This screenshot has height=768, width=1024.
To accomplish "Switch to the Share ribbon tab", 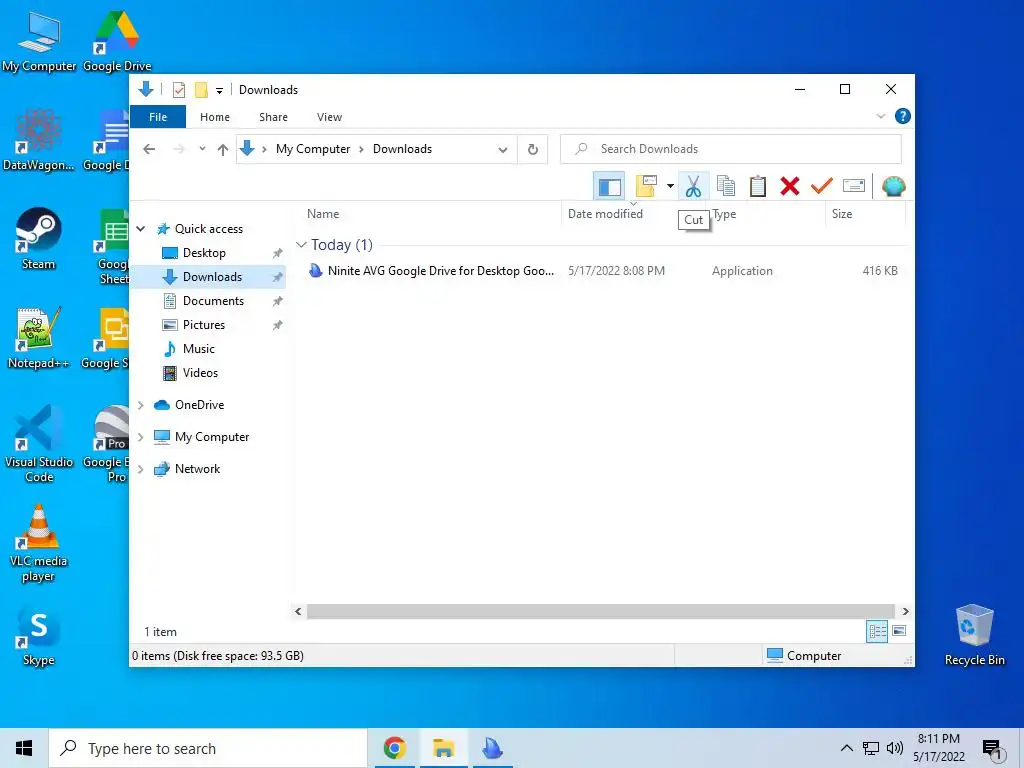I will 273,117.
